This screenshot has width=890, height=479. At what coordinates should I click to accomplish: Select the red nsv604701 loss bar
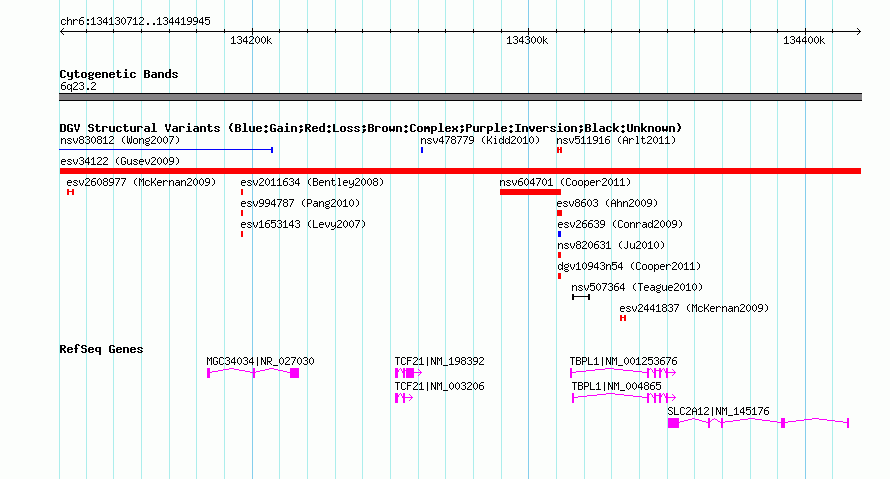click(530, 192)
